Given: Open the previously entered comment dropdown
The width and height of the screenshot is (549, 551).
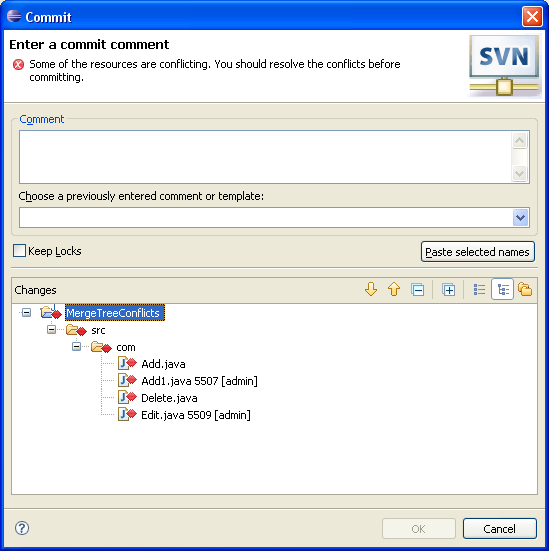Looking at the screenshot, I should point(520,218).
